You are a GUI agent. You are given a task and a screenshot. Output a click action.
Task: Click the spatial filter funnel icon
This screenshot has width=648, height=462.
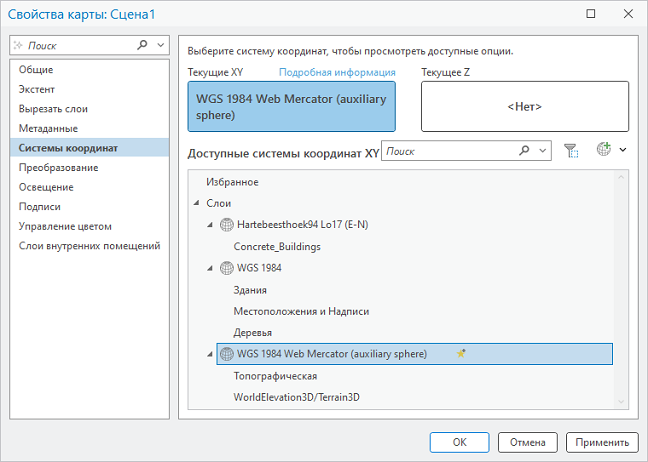pos(571,150)
